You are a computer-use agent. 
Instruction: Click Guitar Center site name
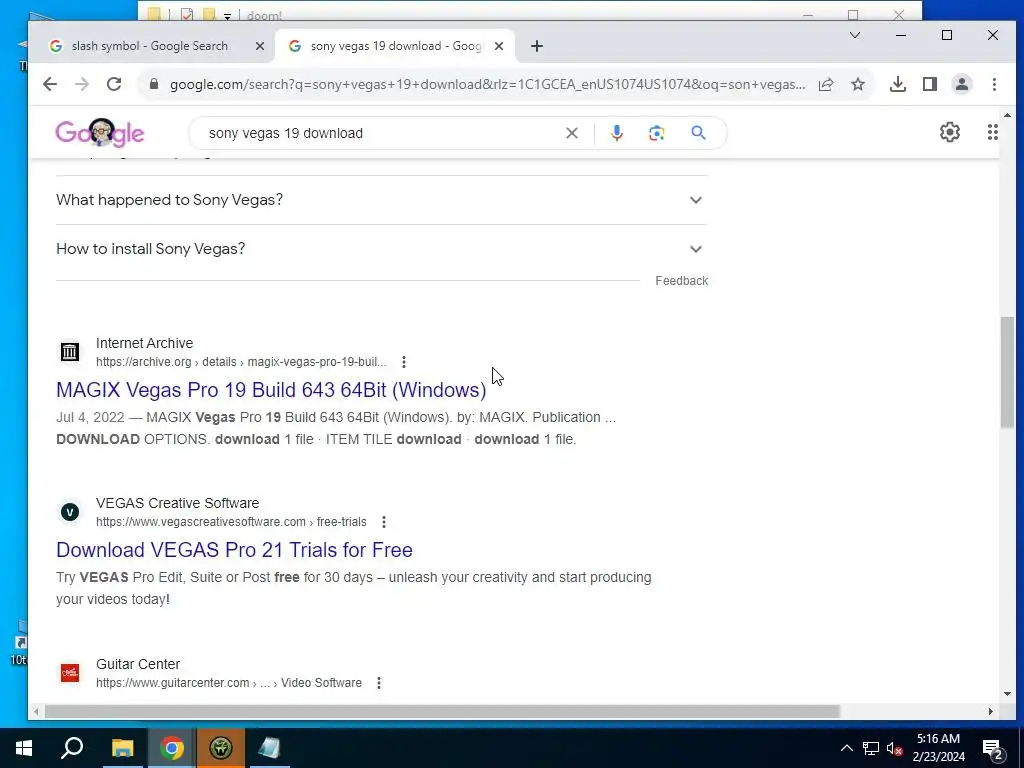point(138,664)
